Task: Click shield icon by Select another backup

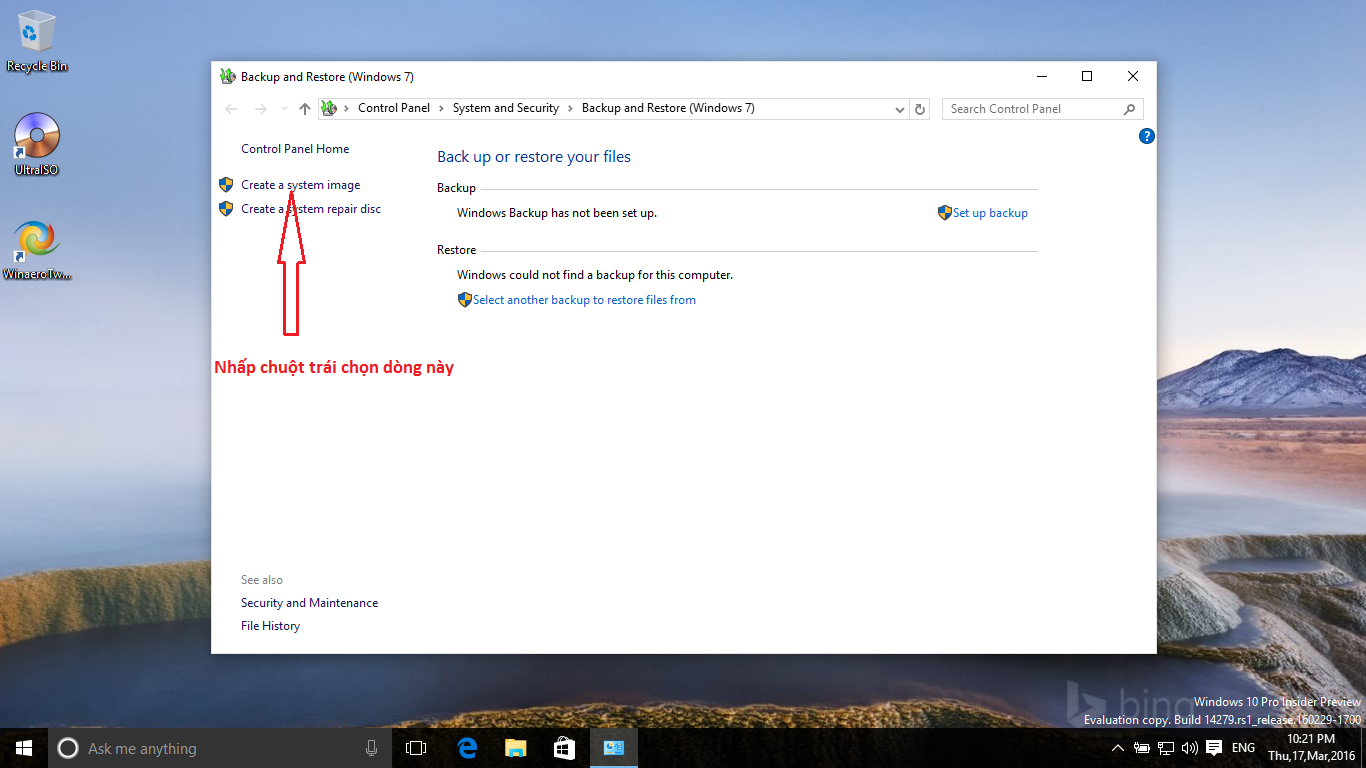Action: 465,300
